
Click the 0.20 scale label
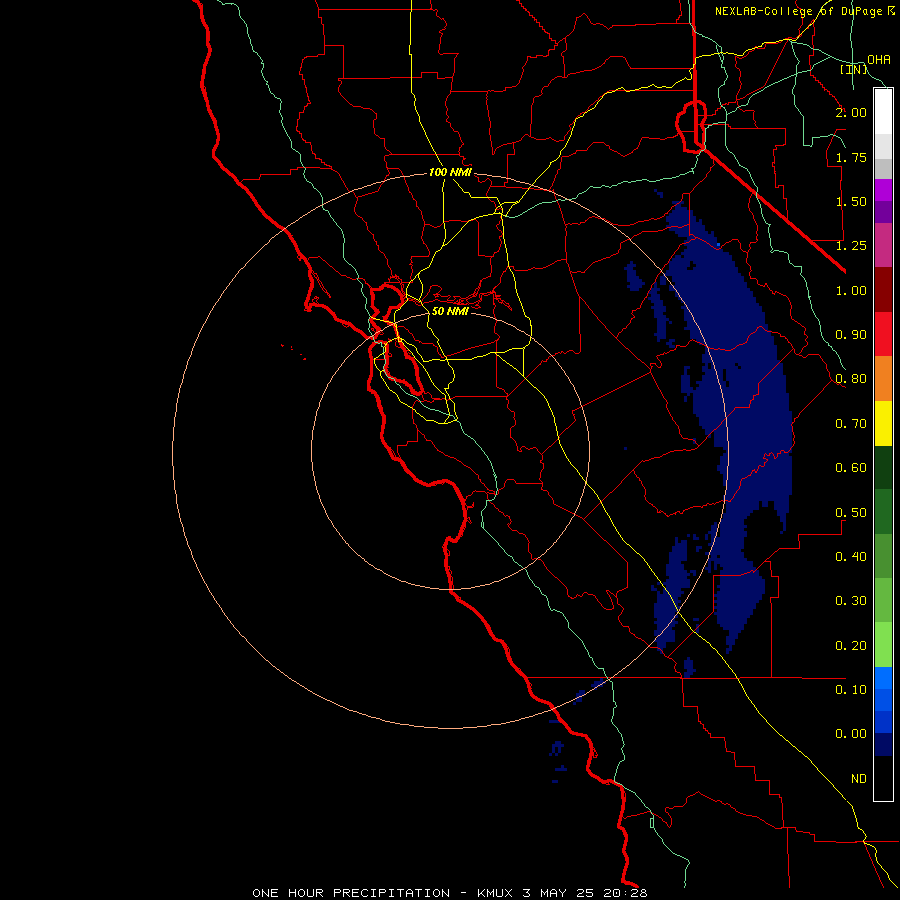point(851,645)
